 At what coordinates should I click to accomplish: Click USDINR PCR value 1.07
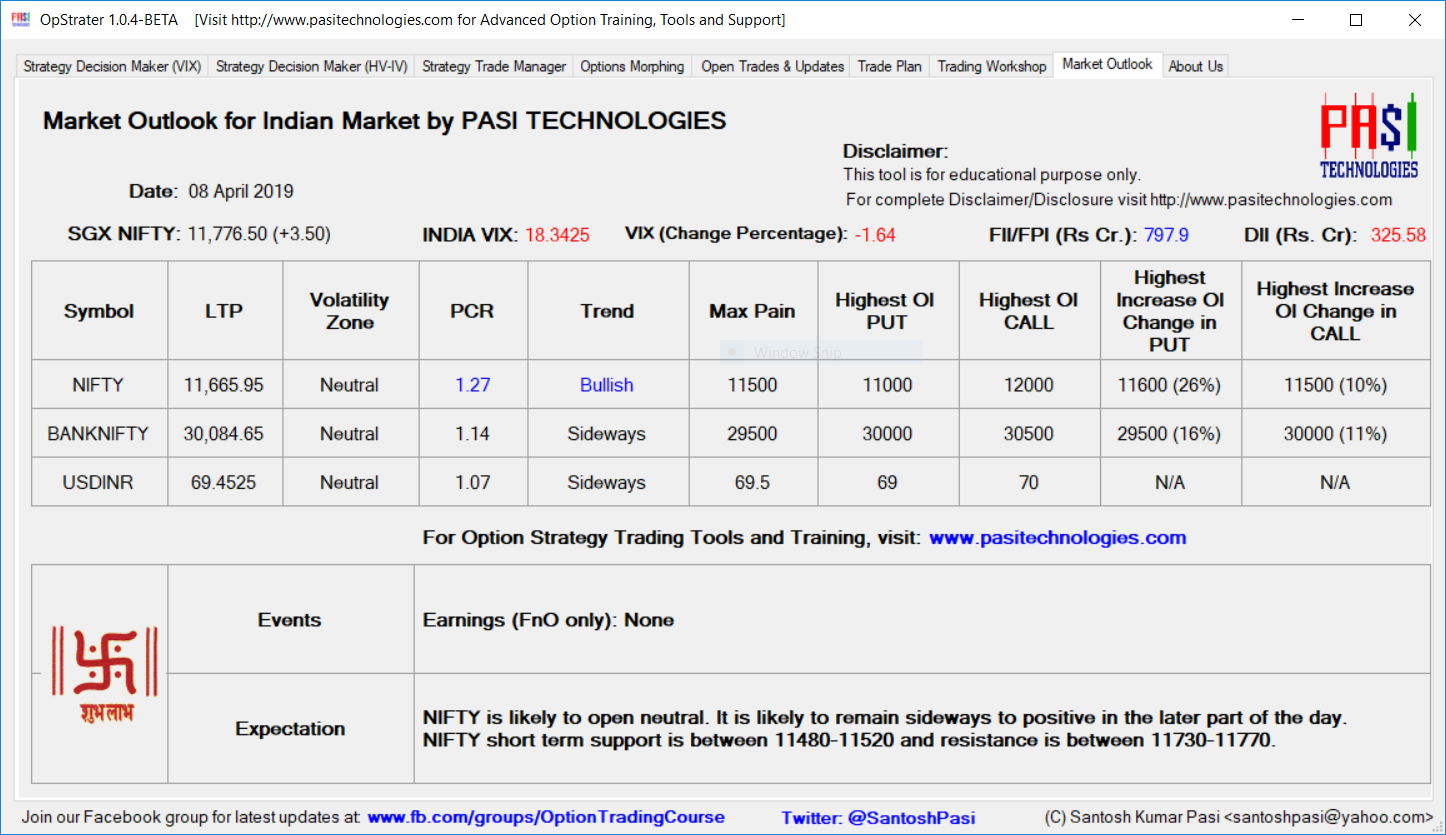coord(473,482)
